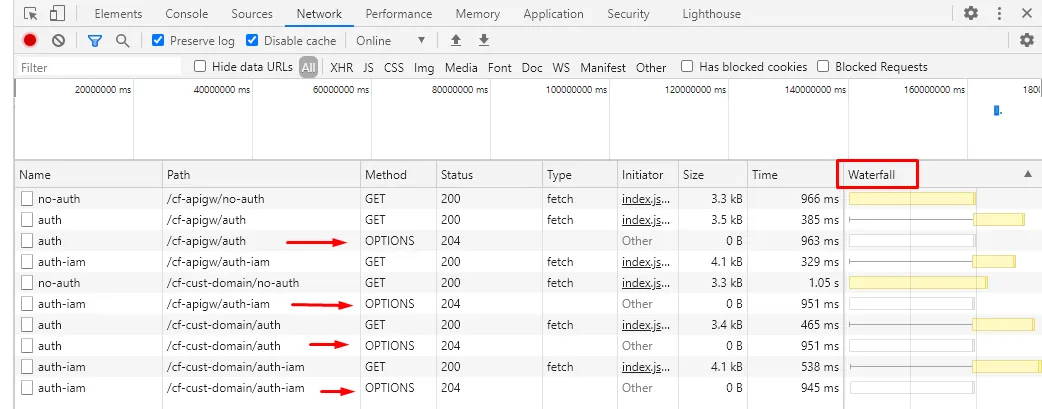Click the Filter text input field
Image resolution: width=1042 pixels, height=409 pixels.
tap(100, 68)
